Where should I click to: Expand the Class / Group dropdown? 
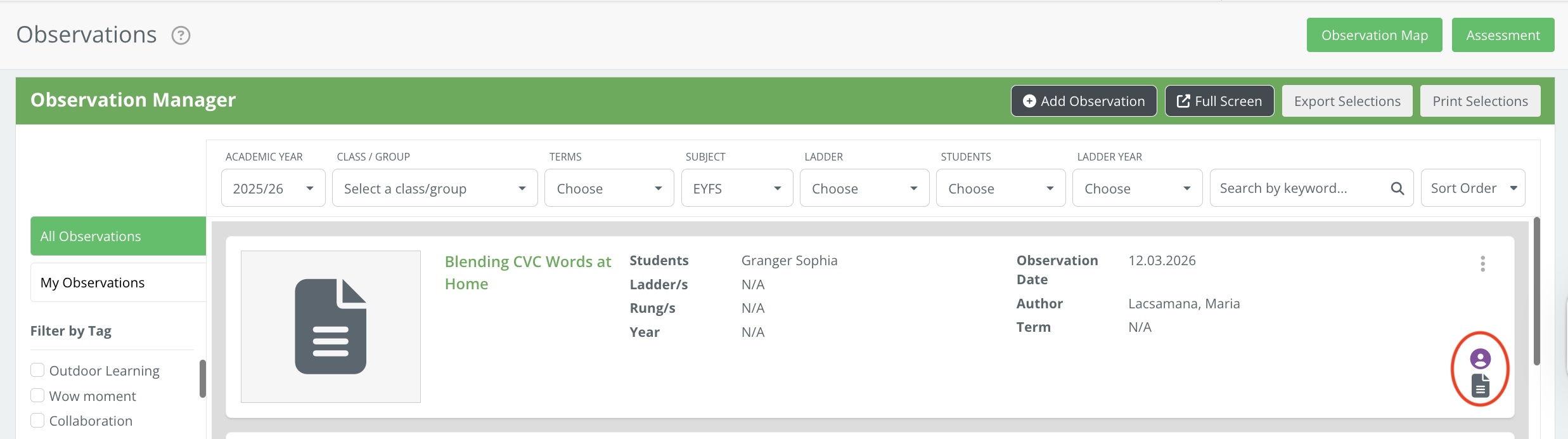tap(435, 188)
